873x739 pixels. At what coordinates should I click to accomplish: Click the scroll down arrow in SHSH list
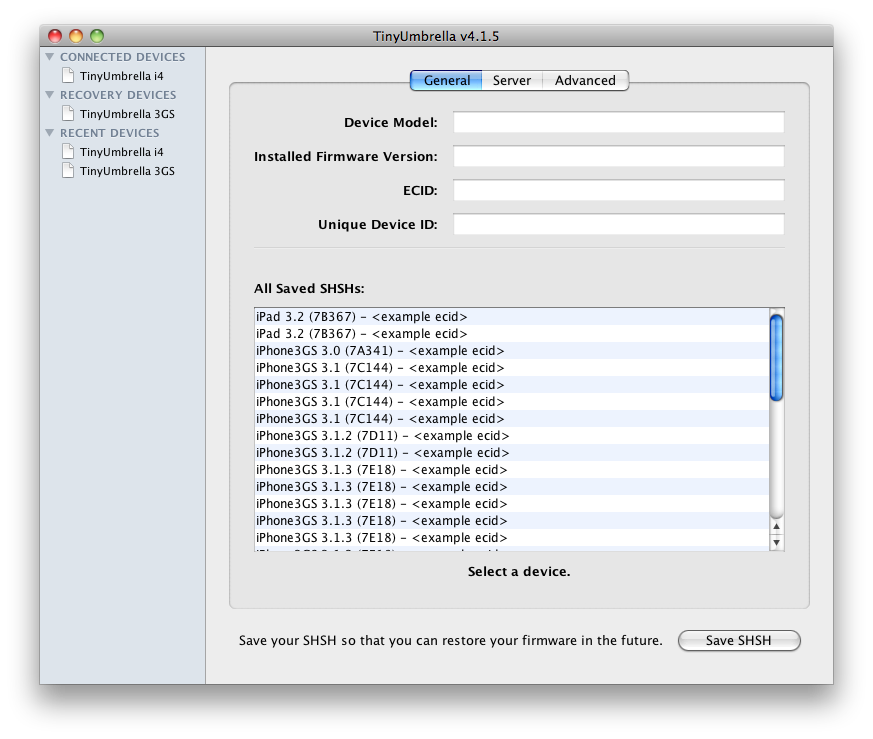[x=776, y=541]
